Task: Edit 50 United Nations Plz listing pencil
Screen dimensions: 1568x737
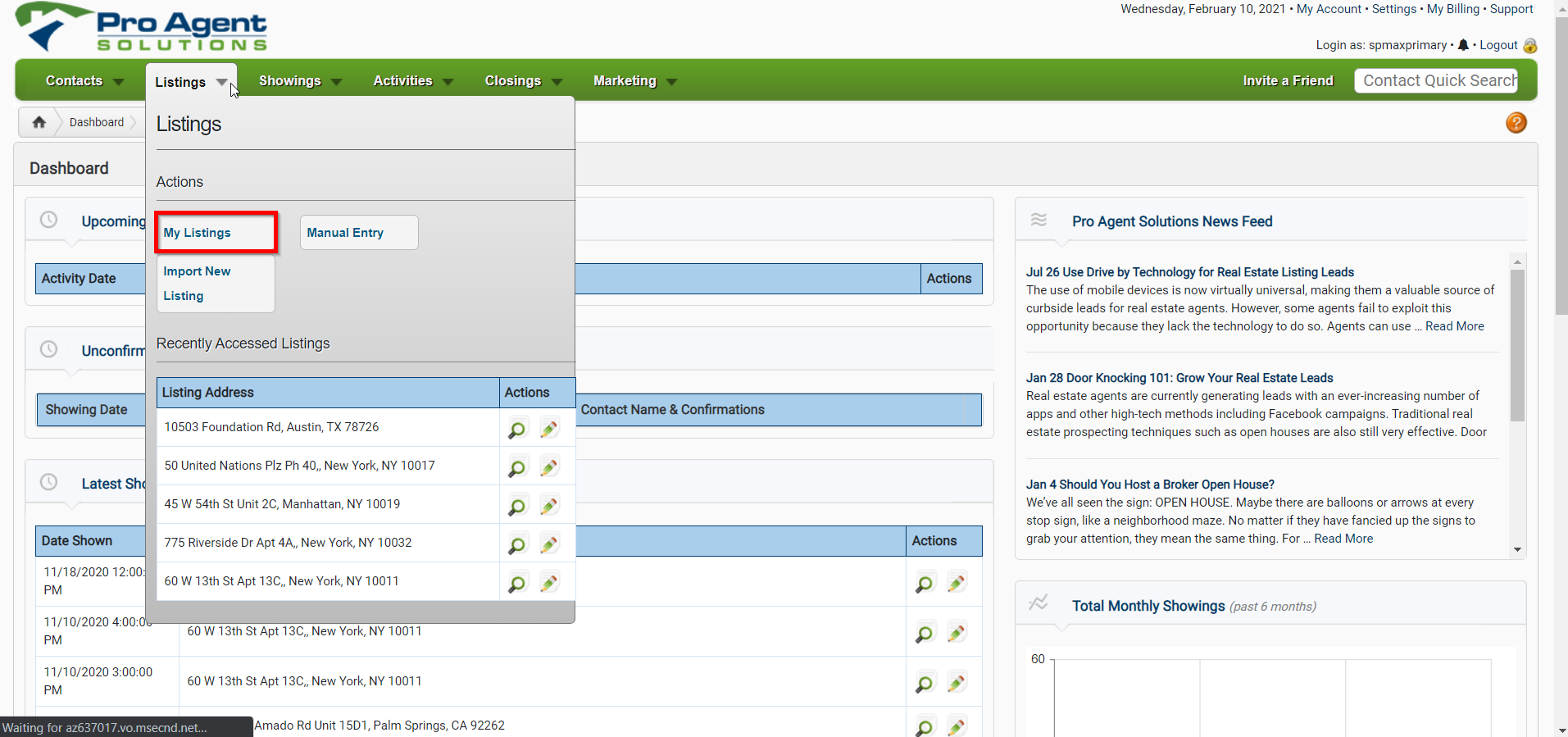Action: (x=549, y=467)
